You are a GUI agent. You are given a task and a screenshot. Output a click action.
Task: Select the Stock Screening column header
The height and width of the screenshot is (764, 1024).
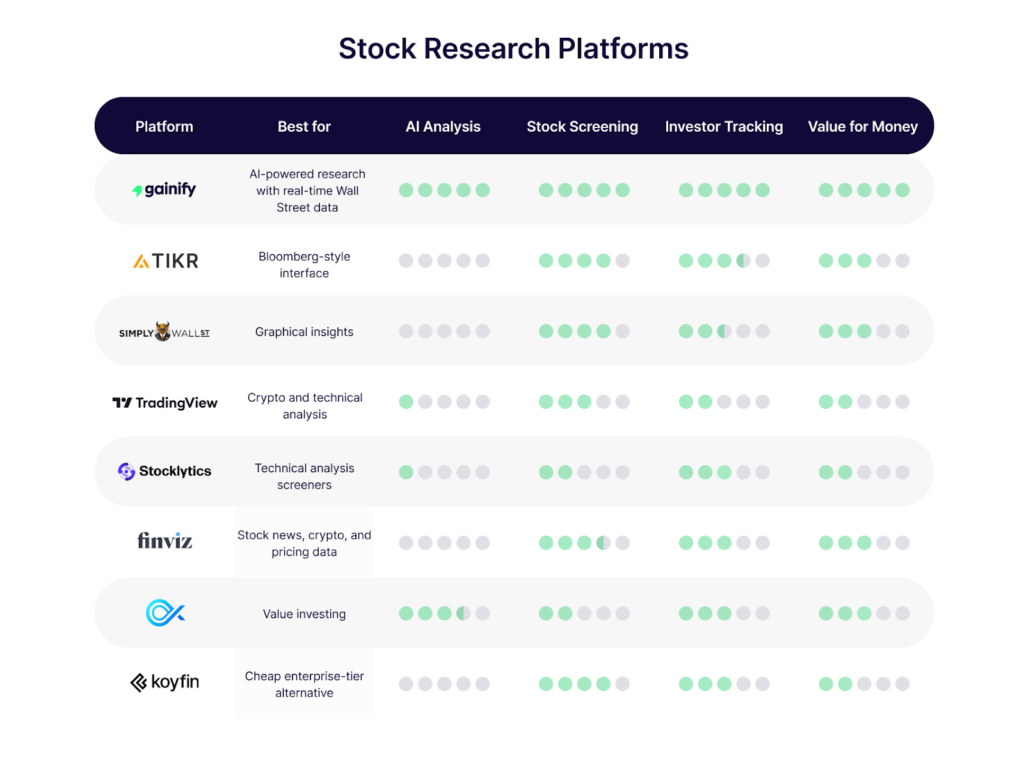pos(583,127)
